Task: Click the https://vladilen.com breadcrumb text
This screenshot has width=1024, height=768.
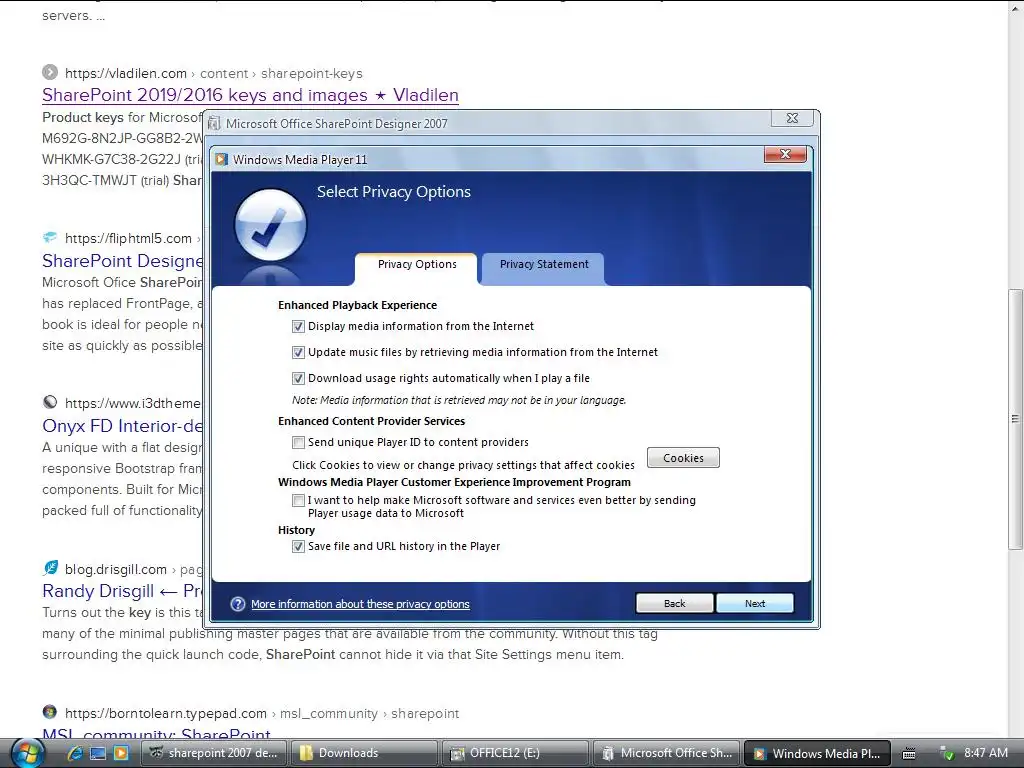Action: pyautogui.click(x=125, y=73)
